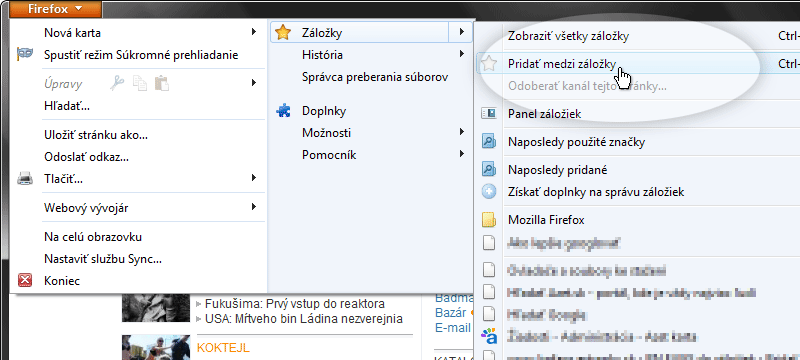Screen dimensions: 800x360
Task: Choose Odoslať odkaz...
Action: (x=86, y=157)
